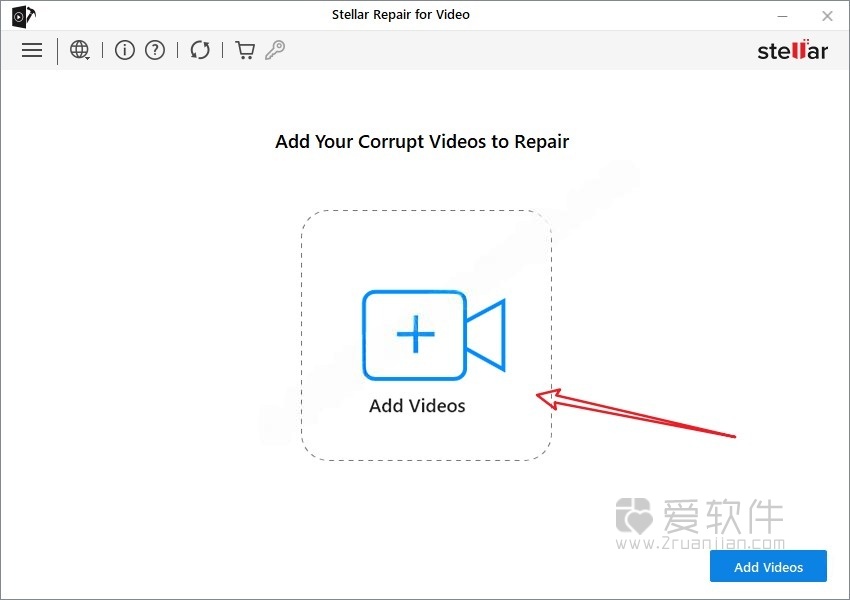Click the Stellar Repair for Video title
This screenshot has width=850, height=600.
point(401,15)
